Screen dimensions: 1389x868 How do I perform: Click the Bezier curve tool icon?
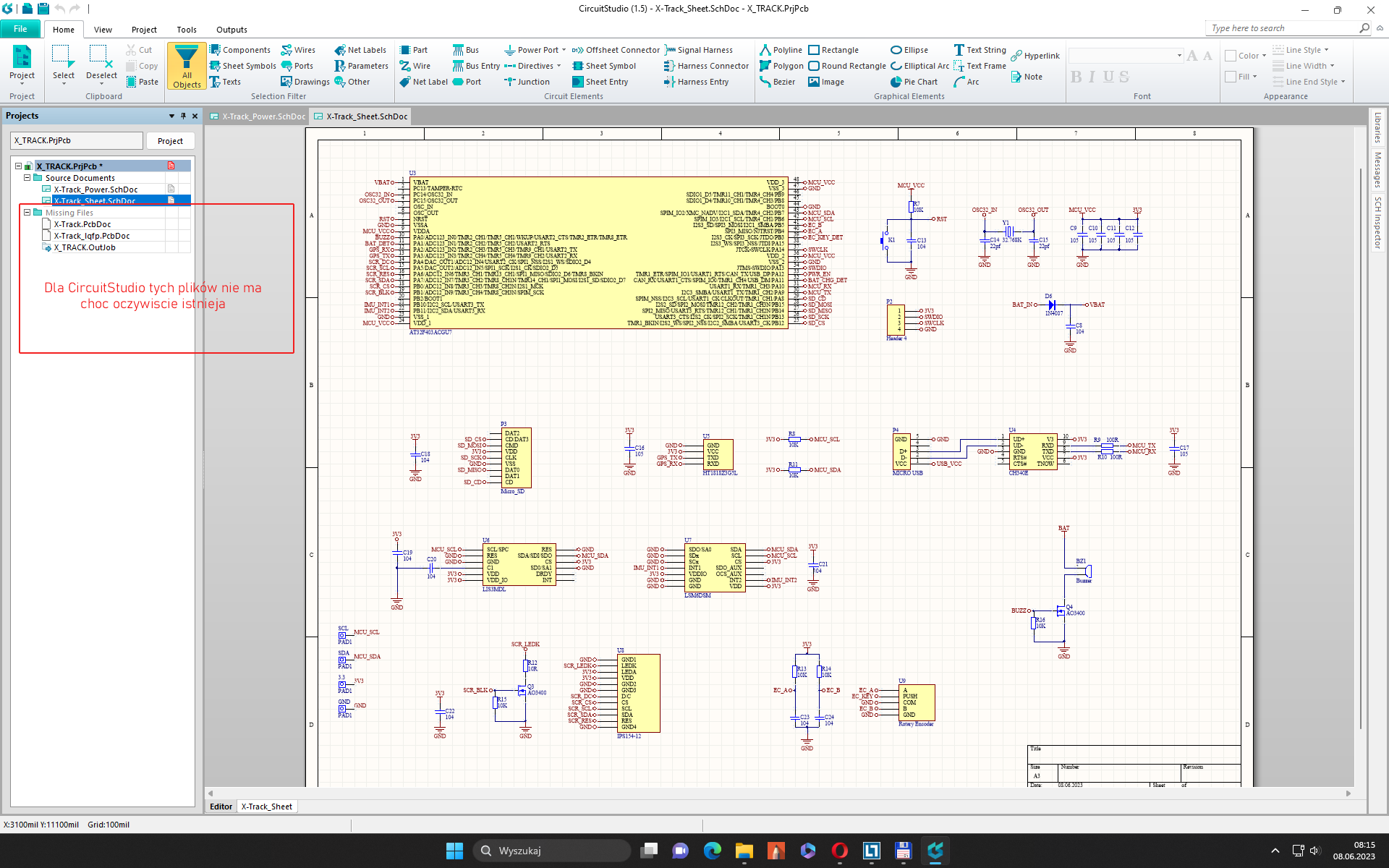coord(765,82)
